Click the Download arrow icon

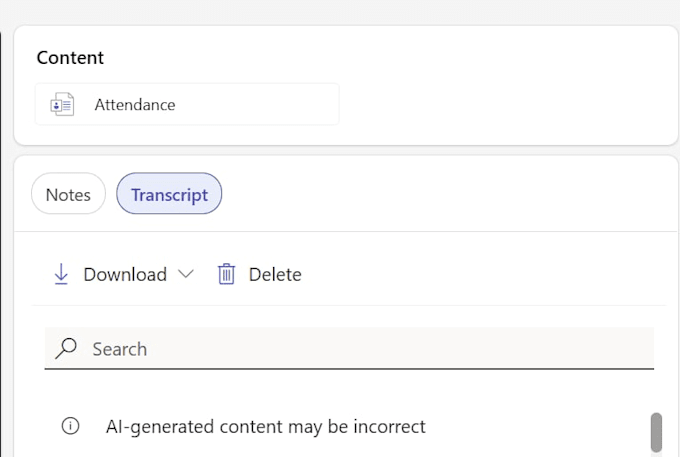(x=61, y=274)
